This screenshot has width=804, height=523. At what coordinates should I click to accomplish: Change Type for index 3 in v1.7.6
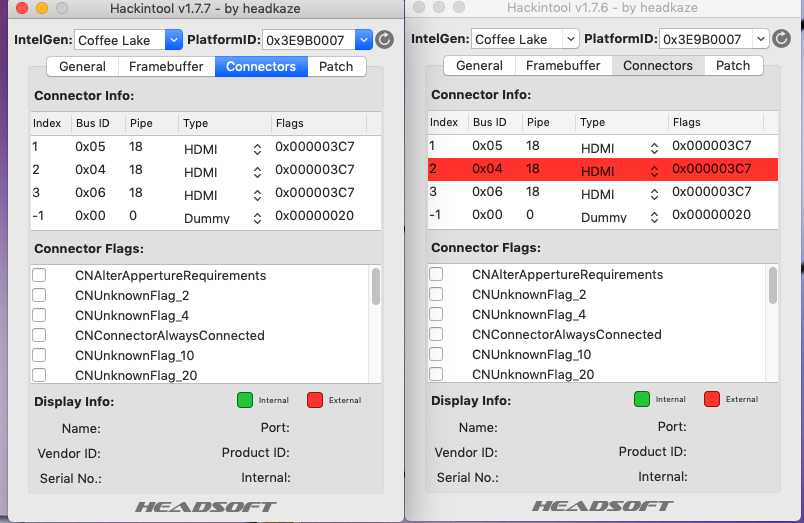click(654, 194)
